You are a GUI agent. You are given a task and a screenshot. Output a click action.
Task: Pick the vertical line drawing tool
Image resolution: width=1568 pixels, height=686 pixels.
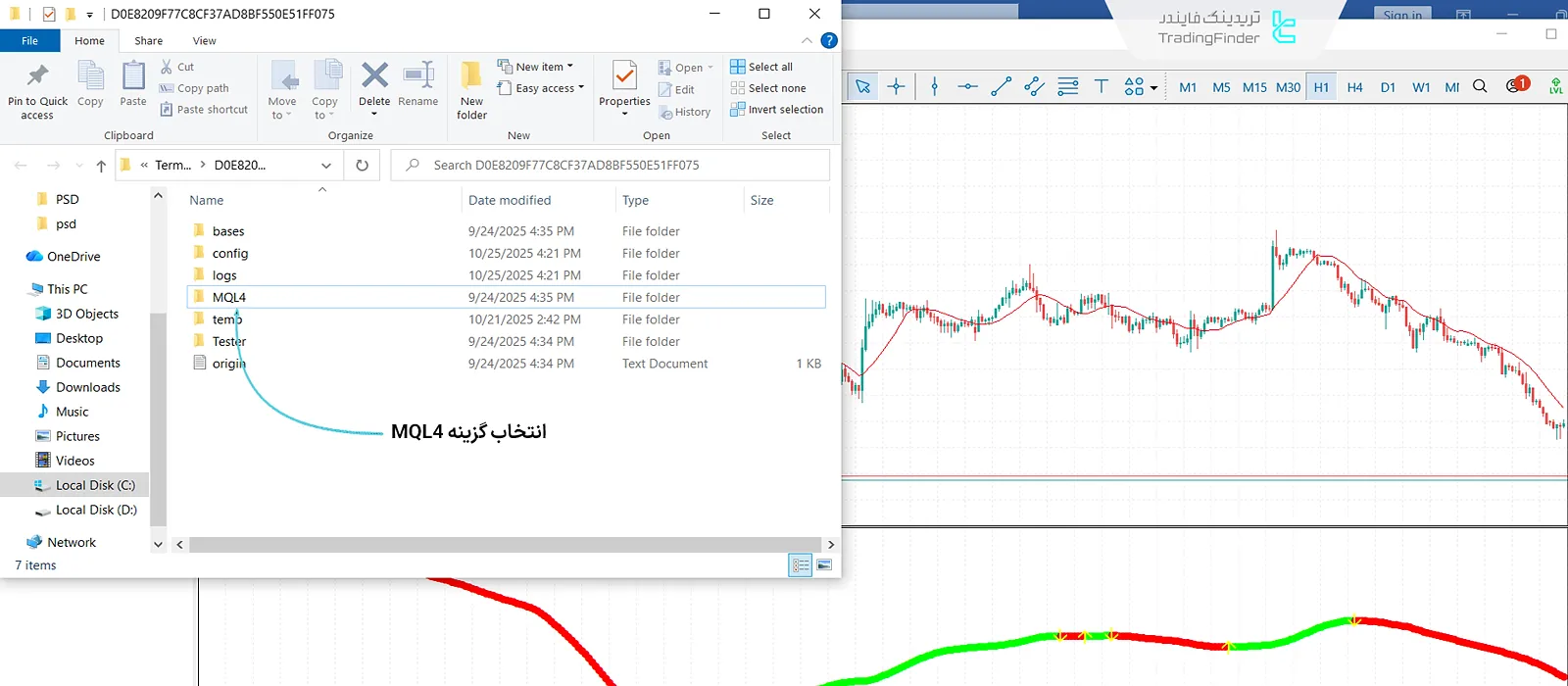934,86
